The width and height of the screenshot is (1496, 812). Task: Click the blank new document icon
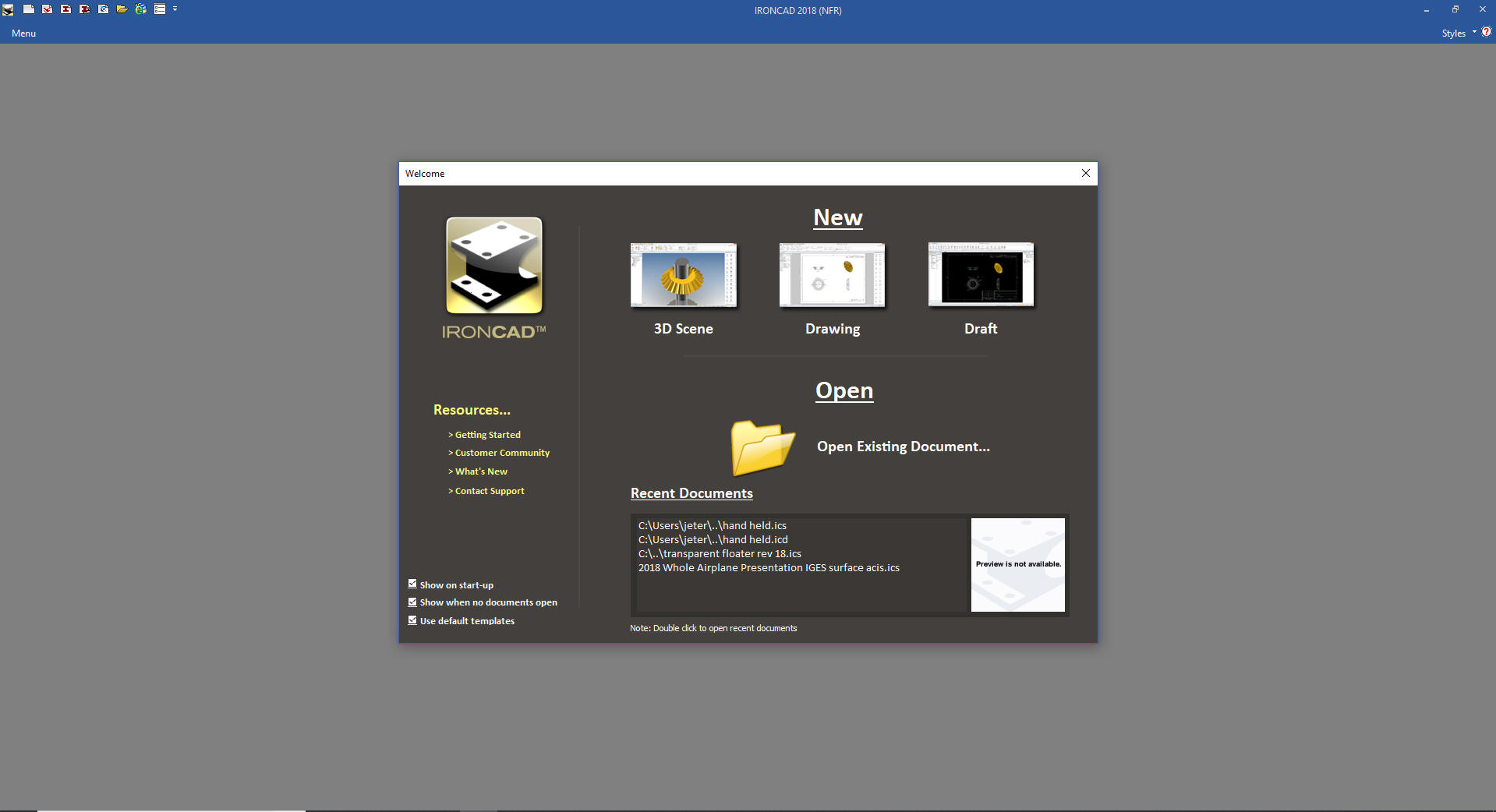click(29, 9)
